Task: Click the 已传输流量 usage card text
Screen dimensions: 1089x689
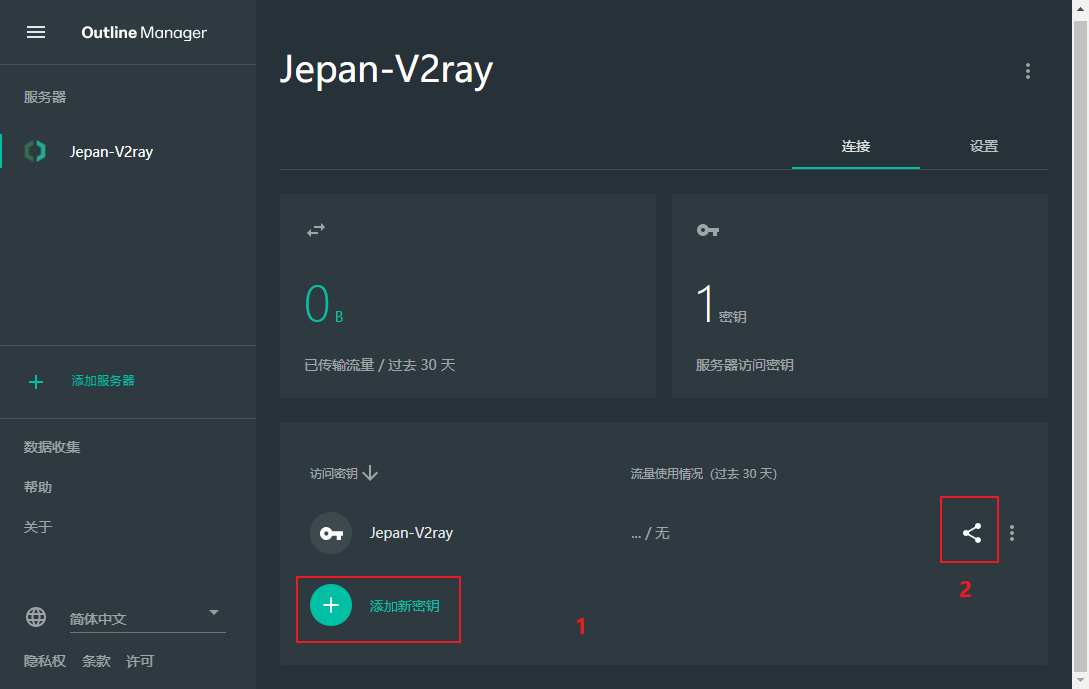Action: (380, 365)
